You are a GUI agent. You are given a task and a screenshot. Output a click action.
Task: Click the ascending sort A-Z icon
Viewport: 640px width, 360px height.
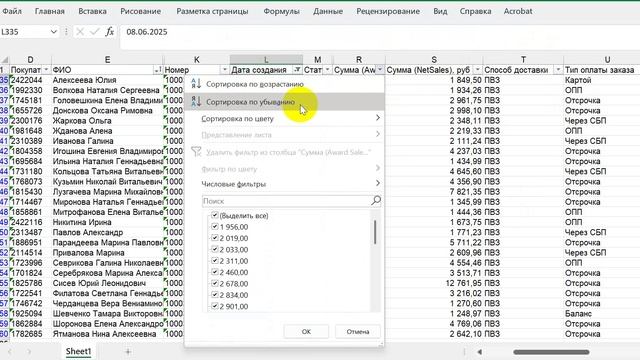pyautogui.click(x=196, y=84)
